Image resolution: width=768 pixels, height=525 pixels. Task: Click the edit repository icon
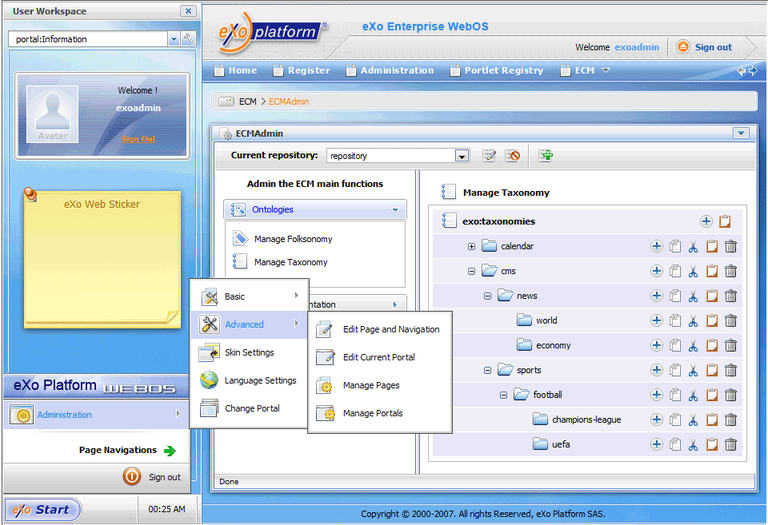point(488,156)
